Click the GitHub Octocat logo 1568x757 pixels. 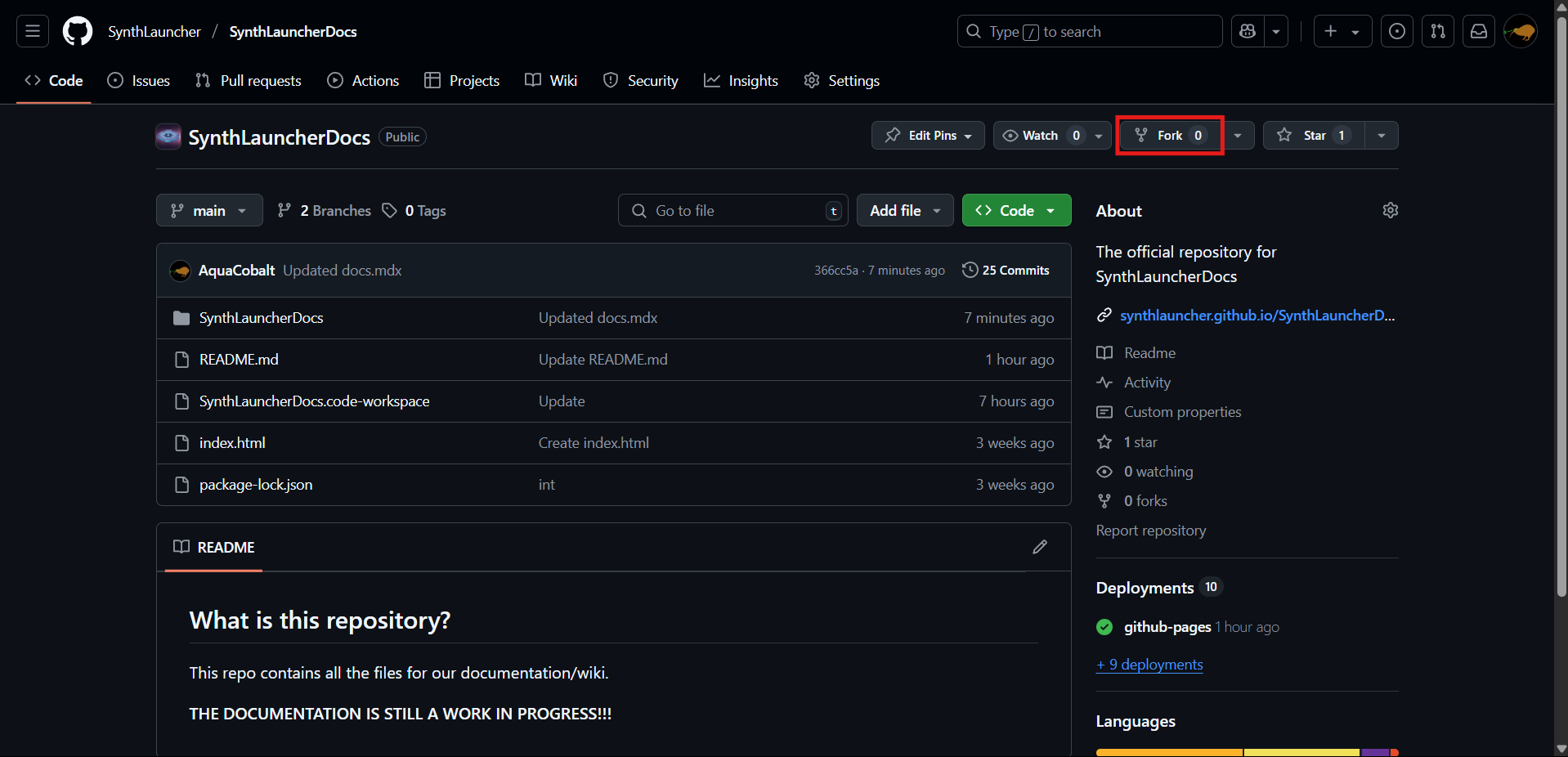[78, 31]
